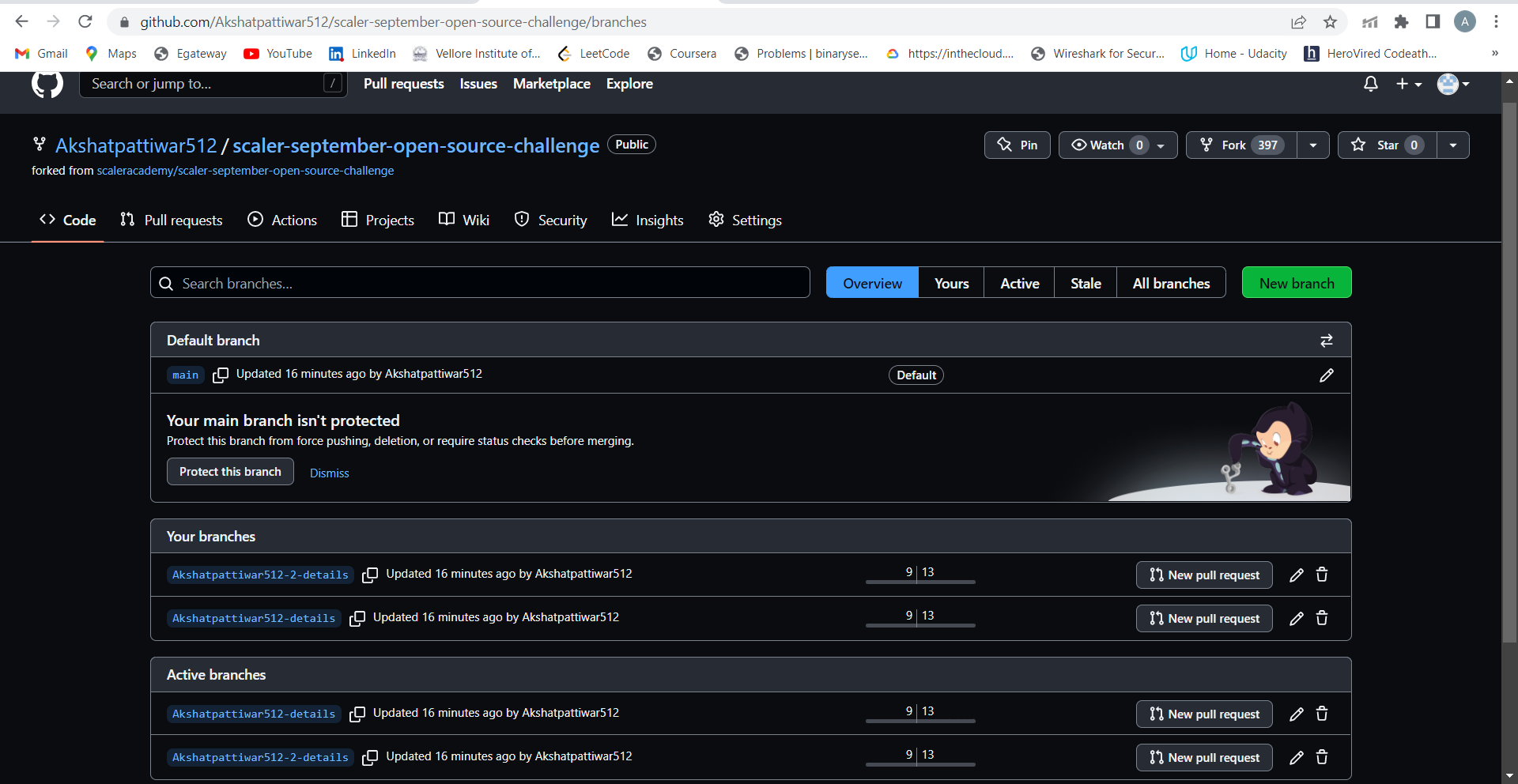Pin this repository
Viewport: 1518px width, 784px height.
pos(1017,145)
